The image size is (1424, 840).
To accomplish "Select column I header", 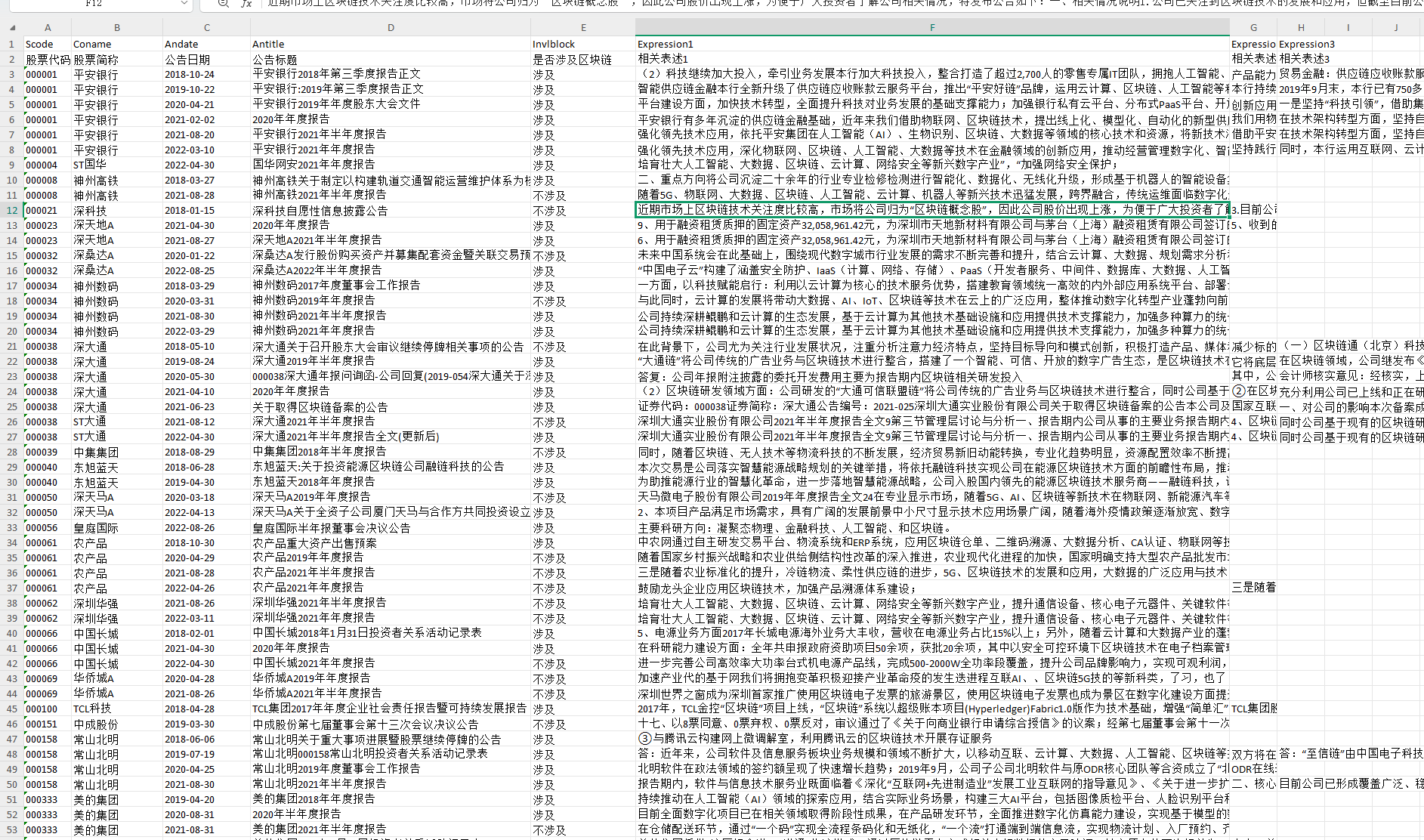I will [x=1348, y=28].
